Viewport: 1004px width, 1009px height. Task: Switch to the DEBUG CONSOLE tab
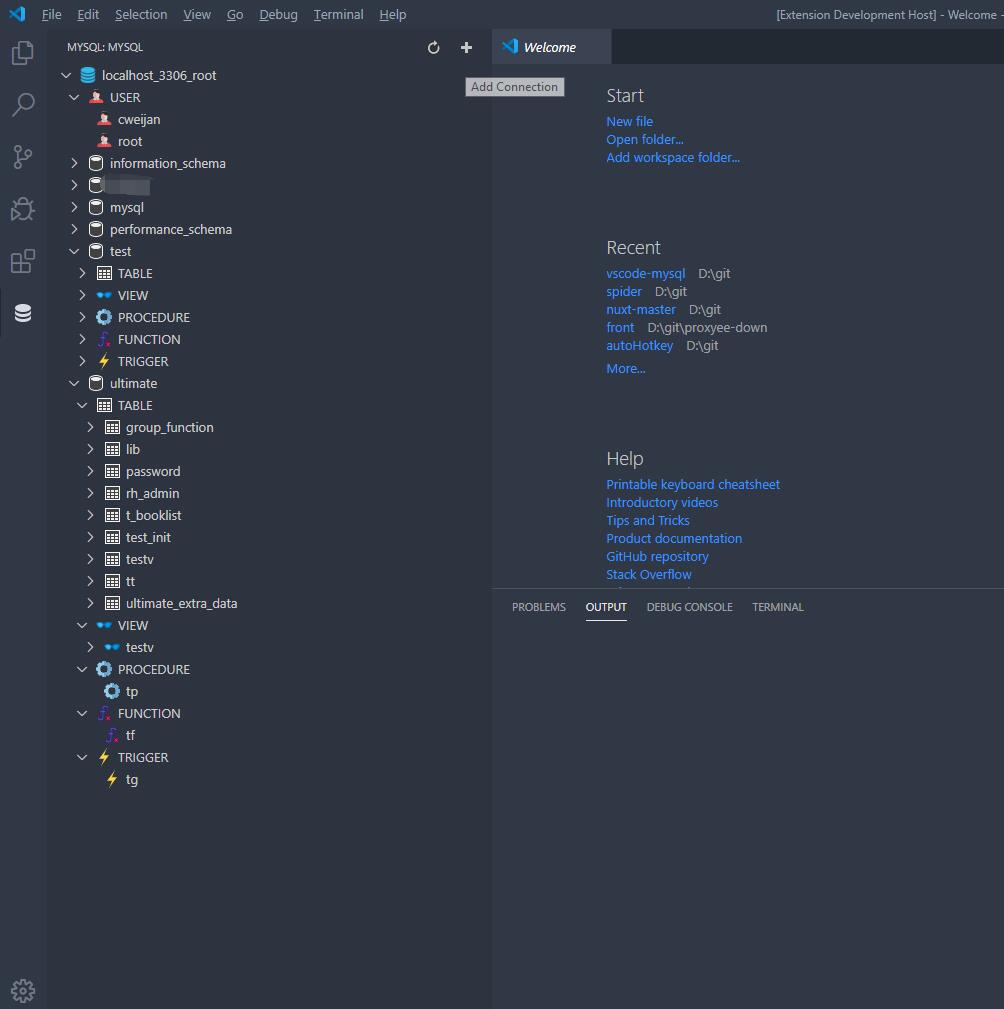[x=689, y=607]
